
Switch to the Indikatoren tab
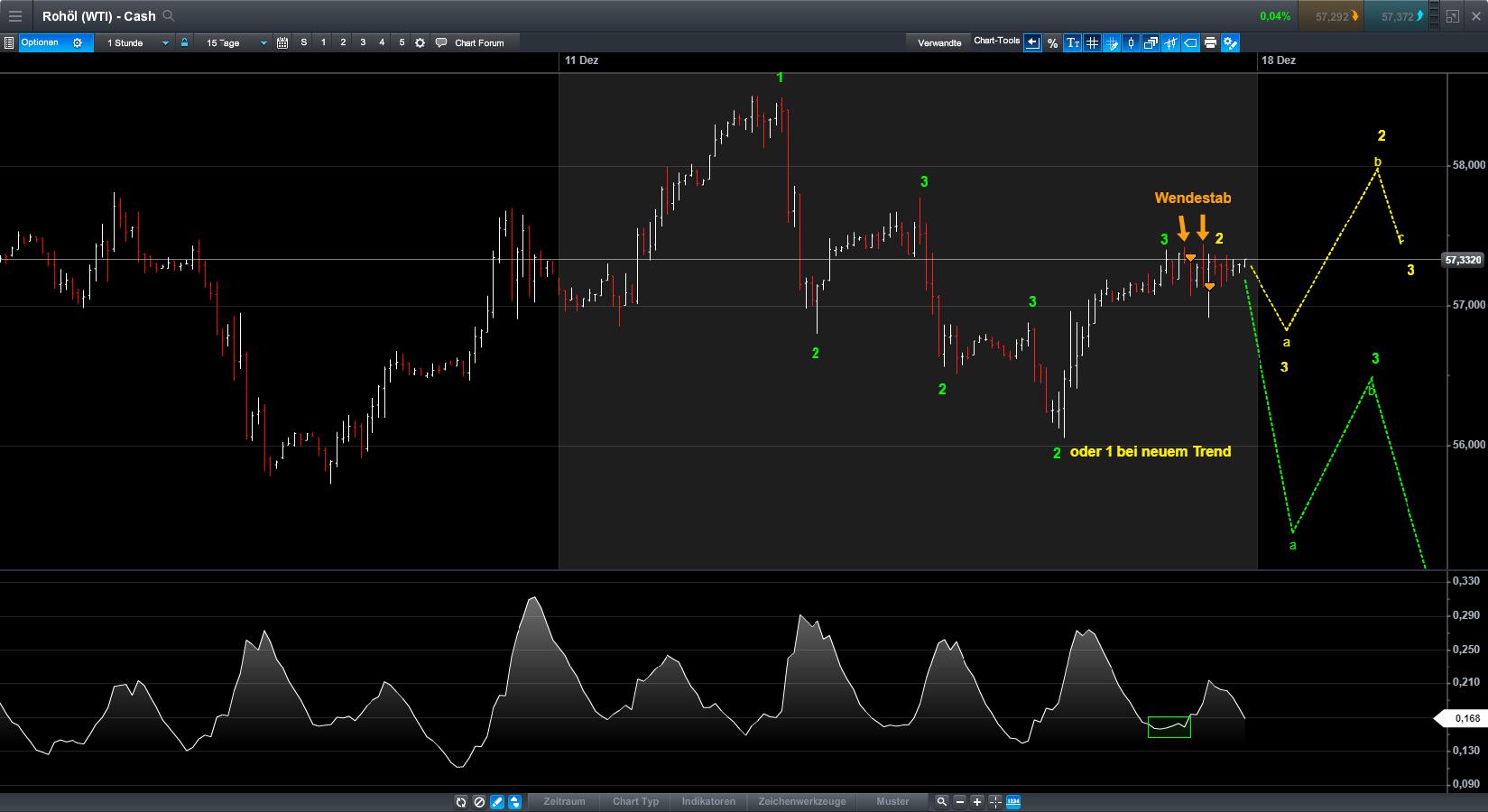[x=708, y=801]
